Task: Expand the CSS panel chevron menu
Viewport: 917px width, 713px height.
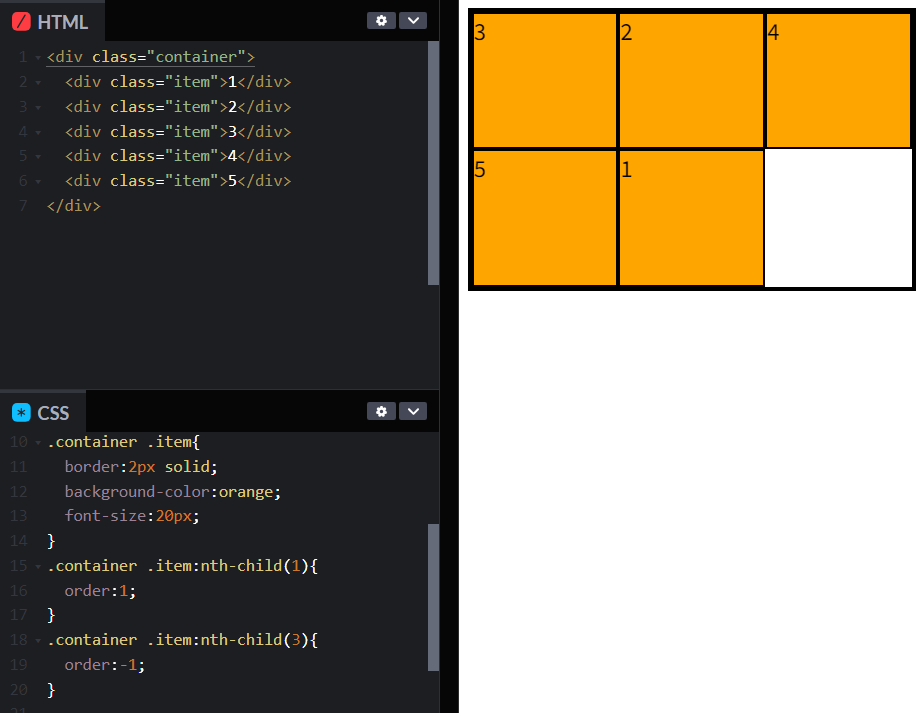Action: (413, 411)
